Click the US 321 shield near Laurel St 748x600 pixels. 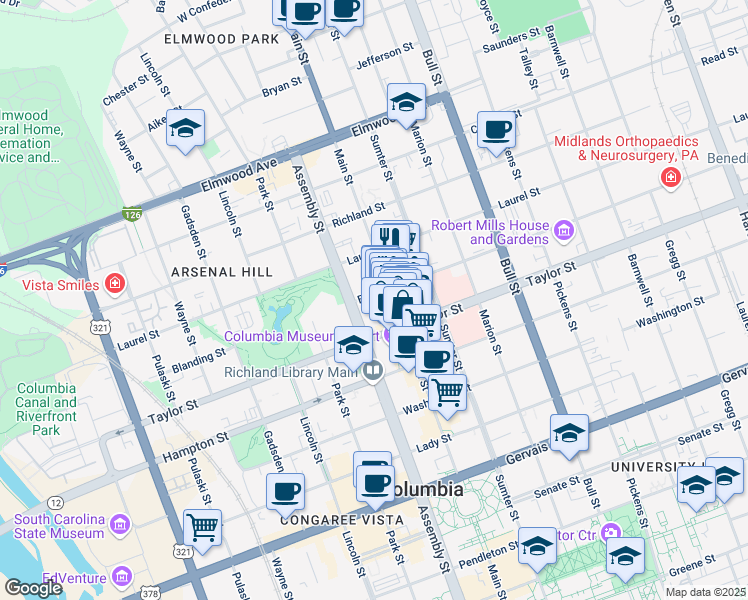pos(100,327)
